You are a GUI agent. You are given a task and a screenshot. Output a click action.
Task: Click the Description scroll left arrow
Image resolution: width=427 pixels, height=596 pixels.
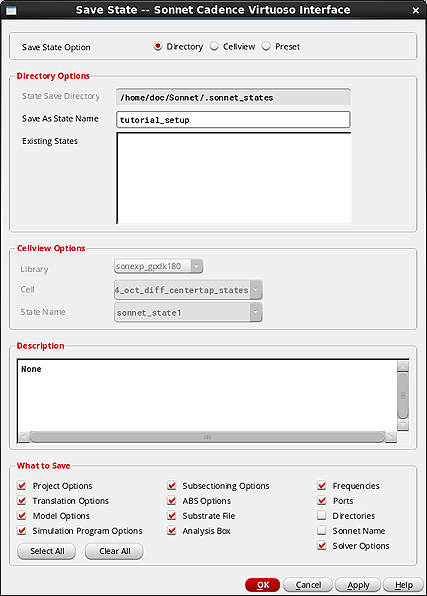click(24, 437)
